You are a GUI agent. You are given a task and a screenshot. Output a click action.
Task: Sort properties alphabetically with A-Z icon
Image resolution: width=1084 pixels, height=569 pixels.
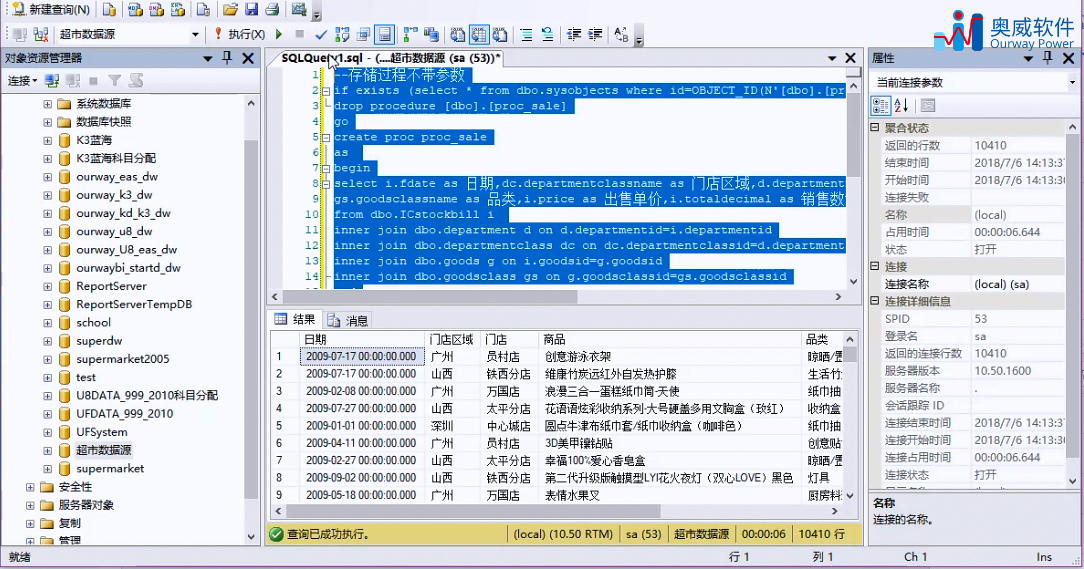[x=901, y=106]
